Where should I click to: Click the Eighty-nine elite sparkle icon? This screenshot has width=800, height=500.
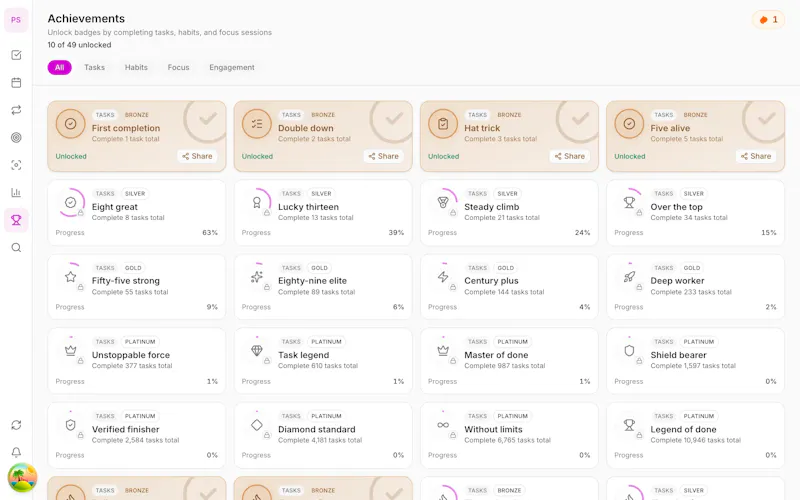tap(257, 277)
